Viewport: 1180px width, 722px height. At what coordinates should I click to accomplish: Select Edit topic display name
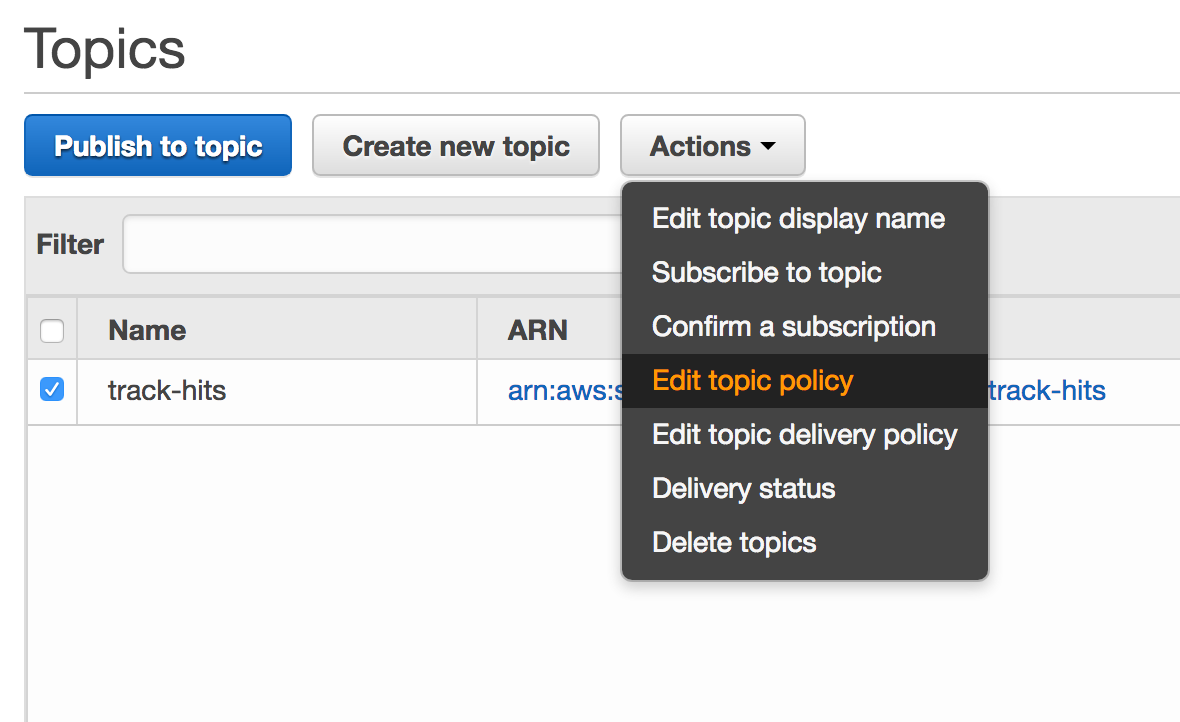pyautogui.click(x=804, y=218)
